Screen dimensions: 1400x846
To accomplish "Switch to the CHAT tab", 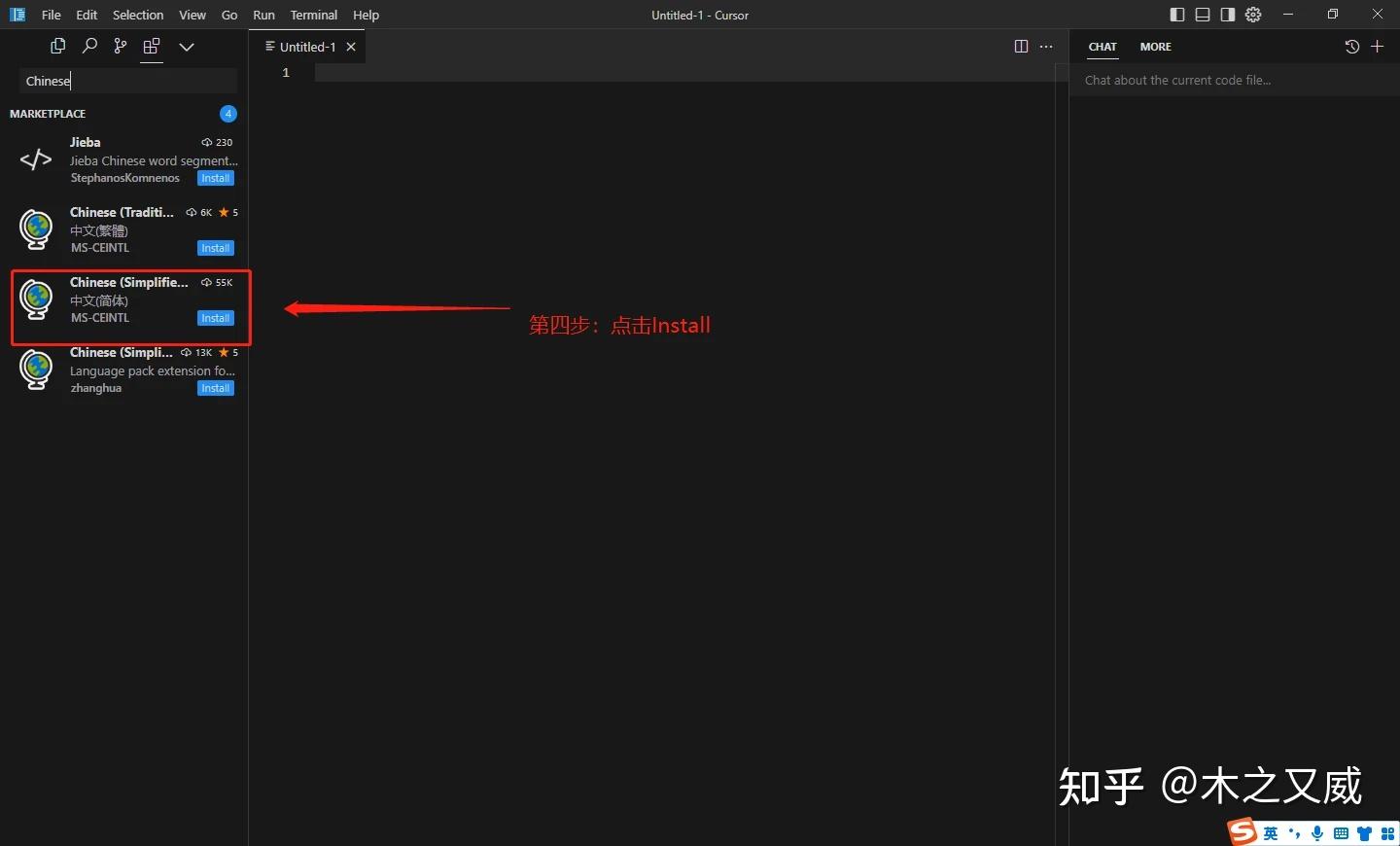I will coord(1102,47).
